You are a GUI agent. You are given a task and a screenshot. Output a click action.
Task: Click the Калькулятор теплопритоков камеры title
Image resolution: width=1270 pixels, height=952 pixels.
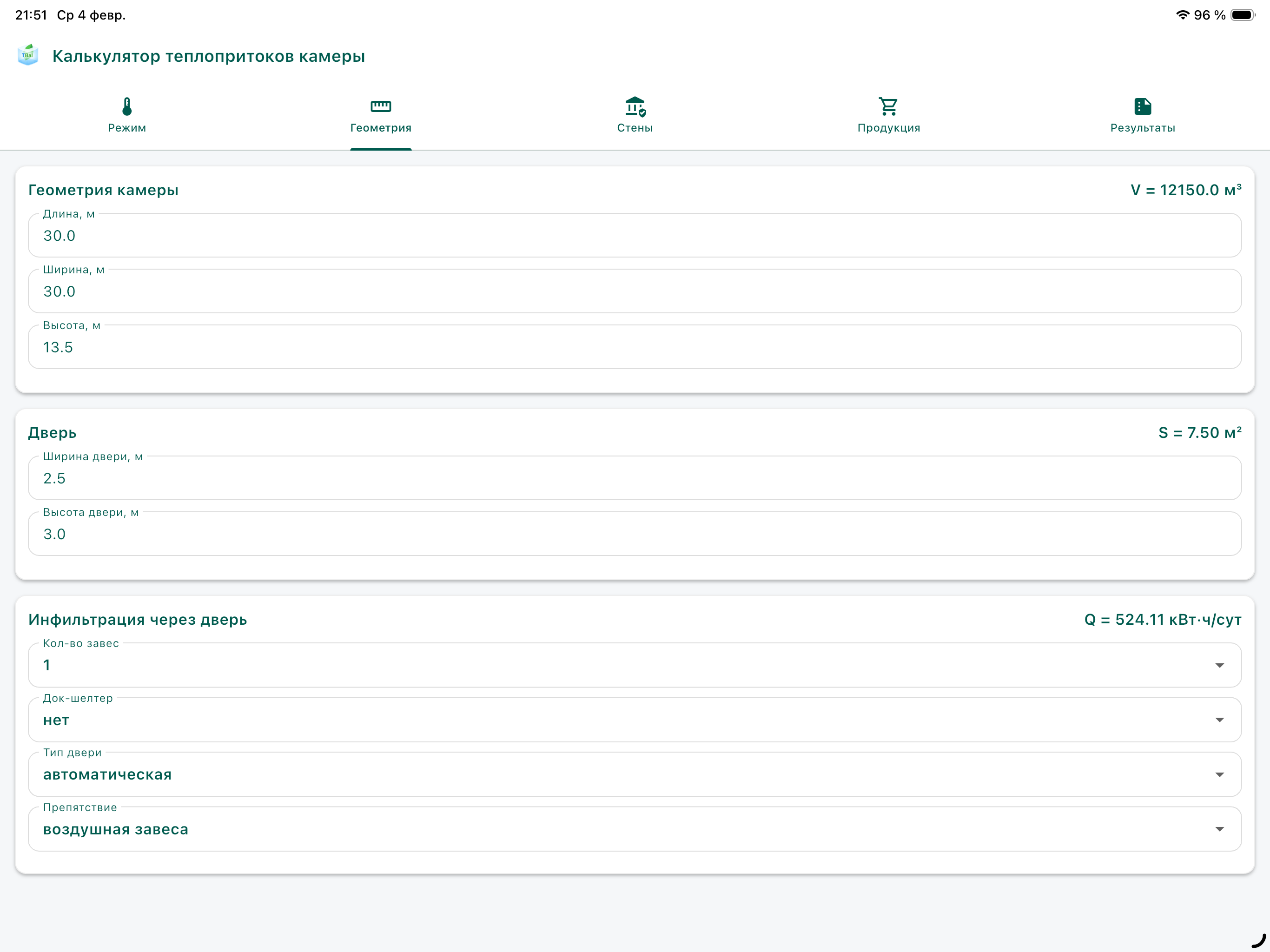pos(208,56)
